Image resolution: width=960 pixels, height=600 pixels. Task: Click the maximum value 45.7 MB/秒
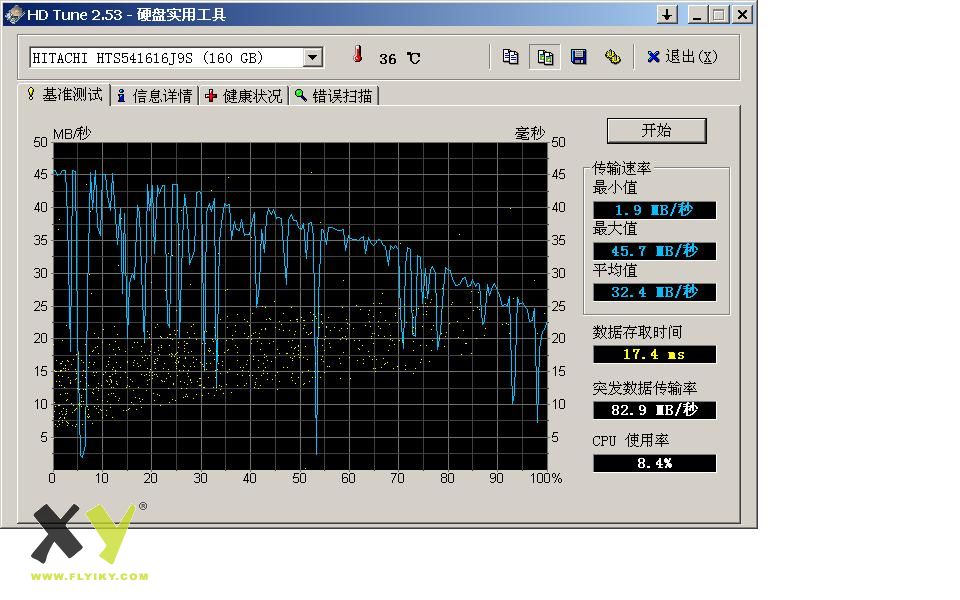click(654, 251)
